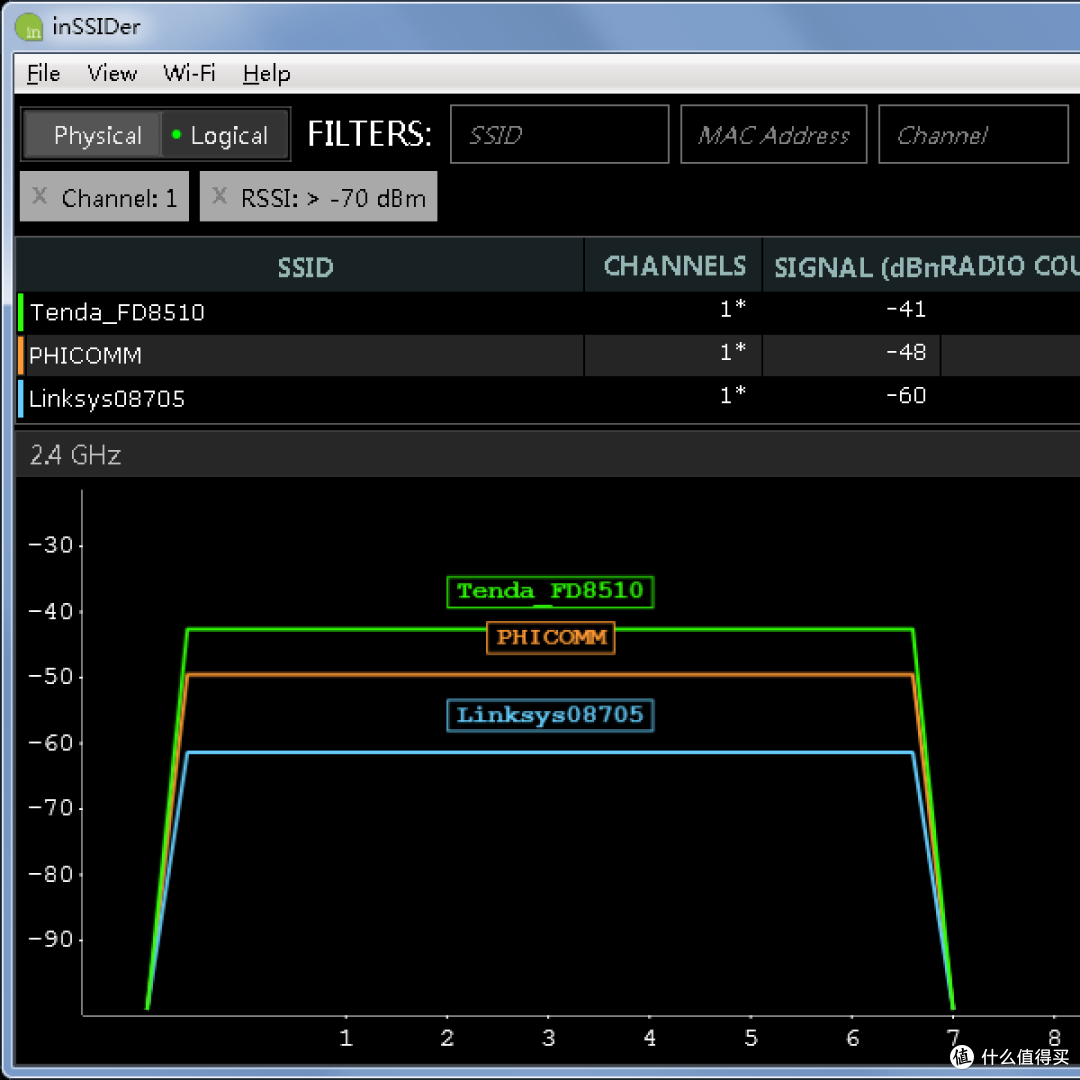Click the orange color marker for PHICOMM
This screenshot has width=1080, height=1080.
coord(21,355)
